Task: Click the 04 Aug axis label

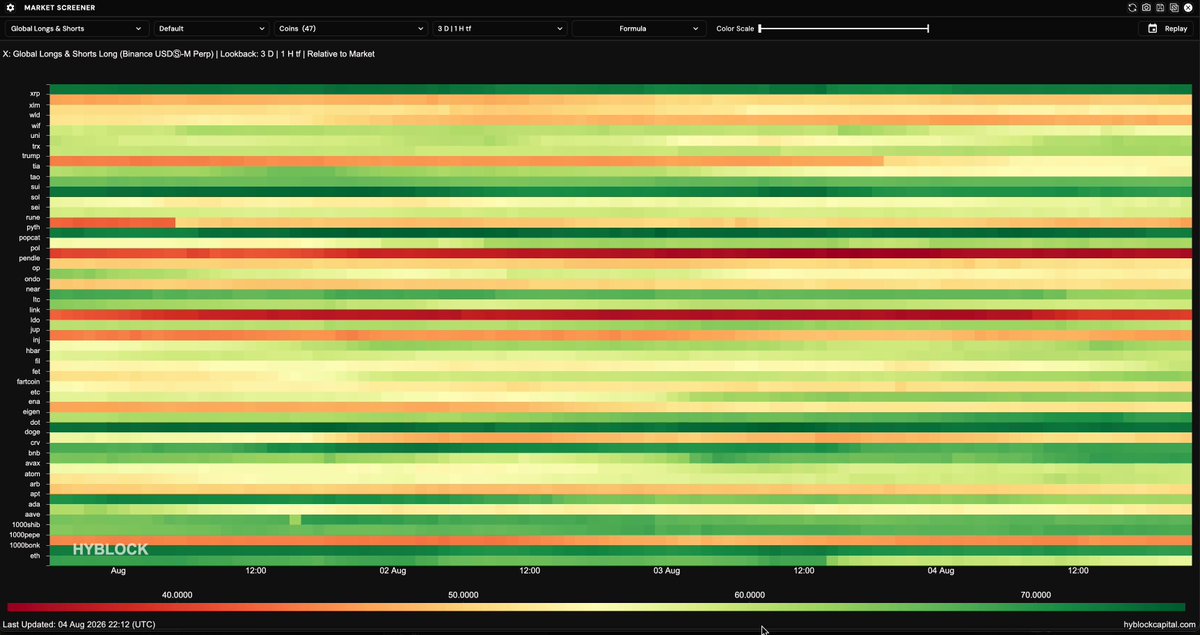Action: (x=941, y=571)
